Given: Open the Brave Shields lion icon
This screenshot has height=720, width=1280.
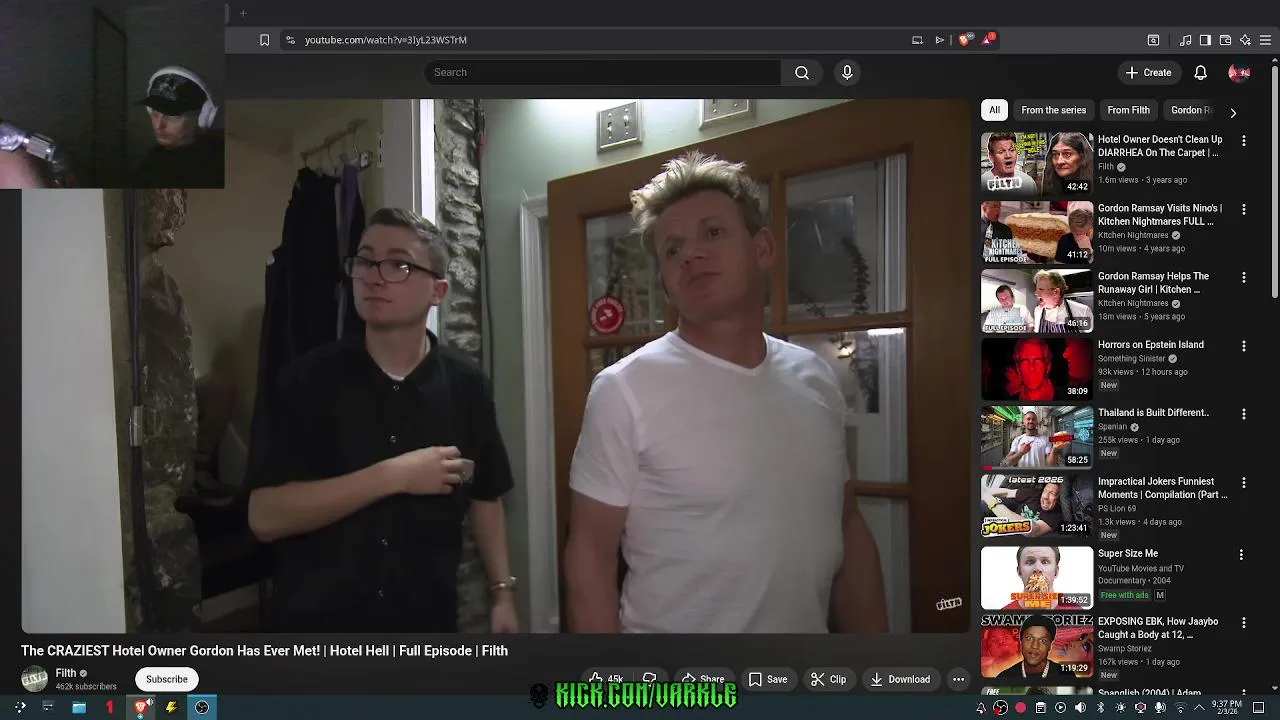Looking at the screenshot, I should (x=964, y=40).
